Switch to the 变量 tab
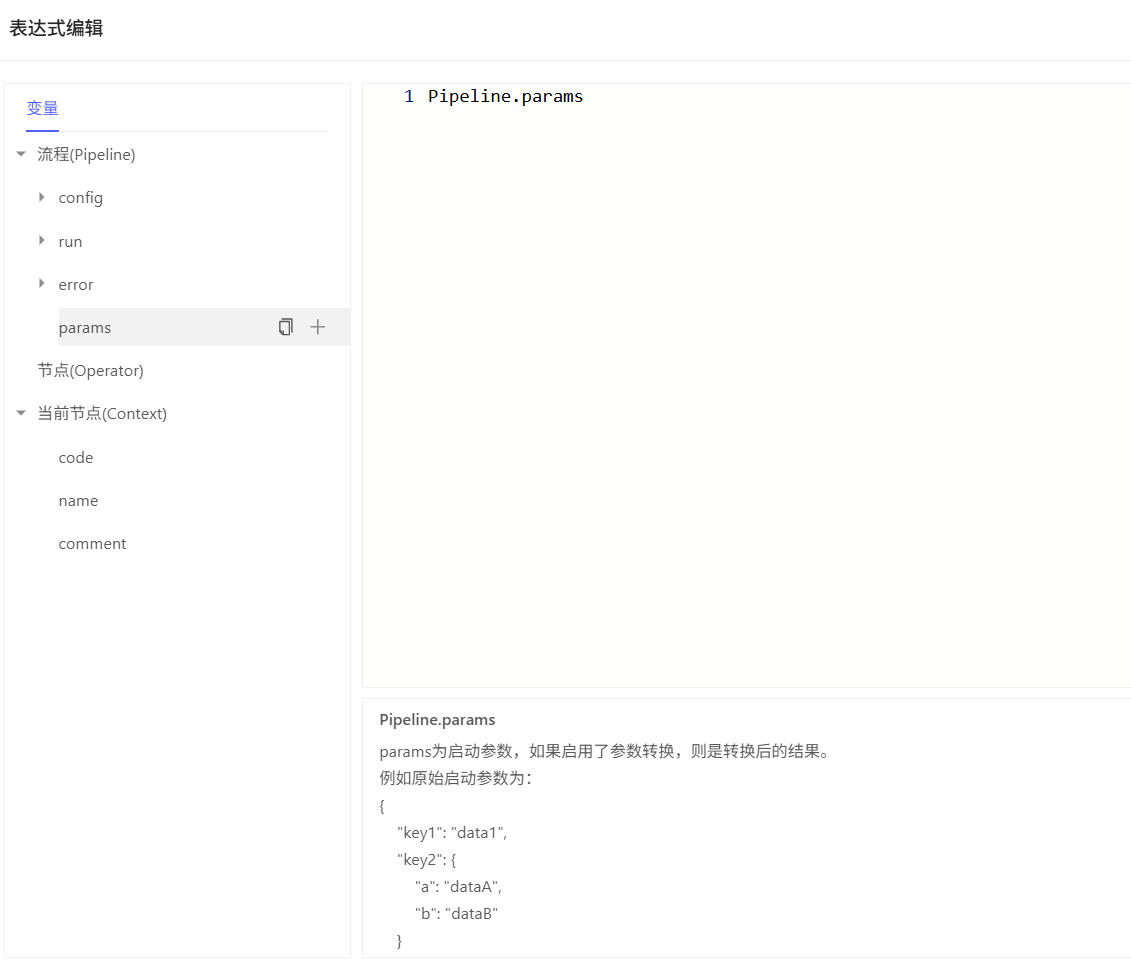Viewport: 1131px width, 976px height. pos(42,109)
